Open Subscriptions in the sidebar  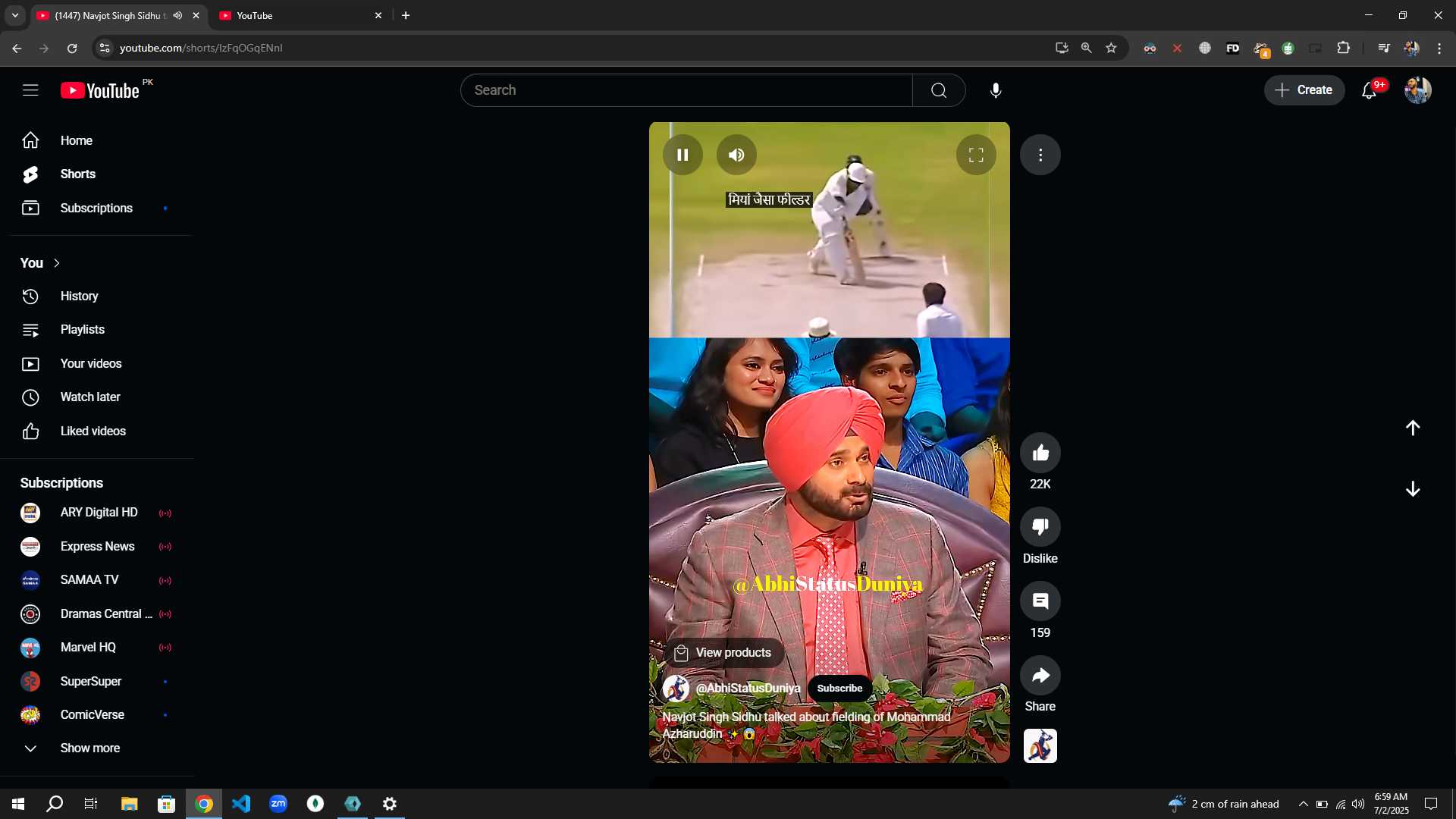[97, 208]
